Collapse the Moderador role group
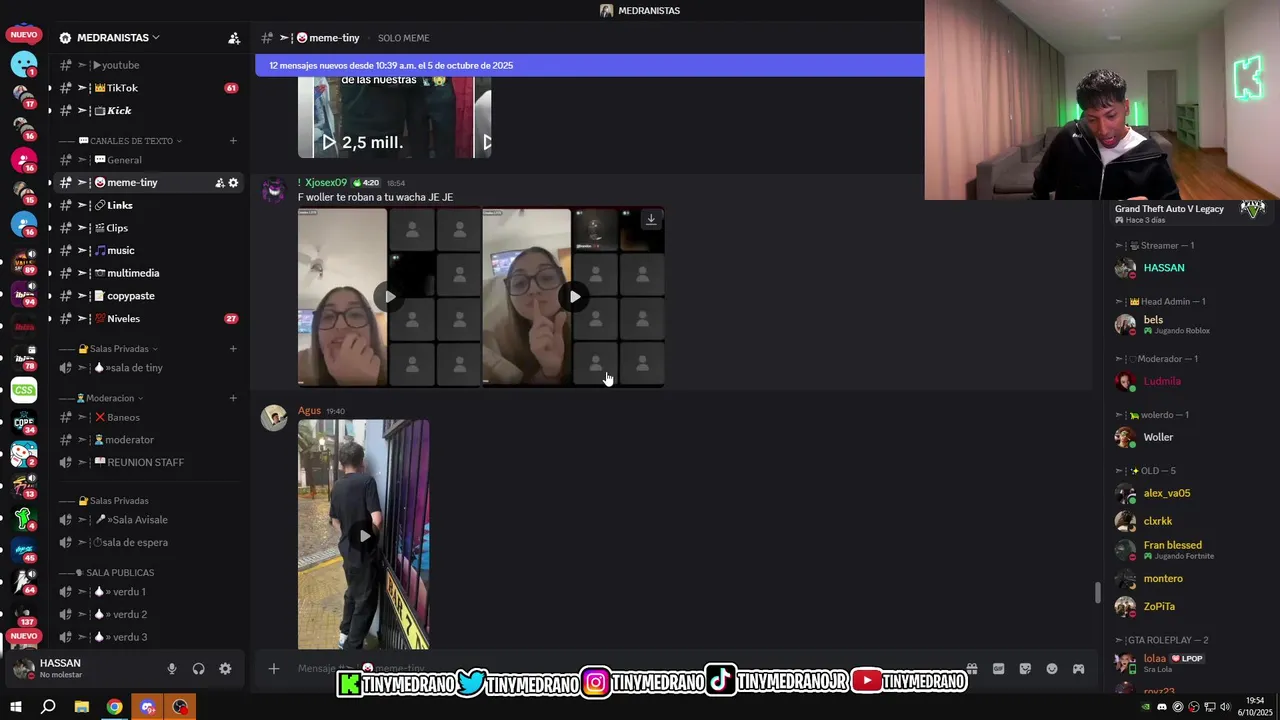 (x=1157, y=359)
